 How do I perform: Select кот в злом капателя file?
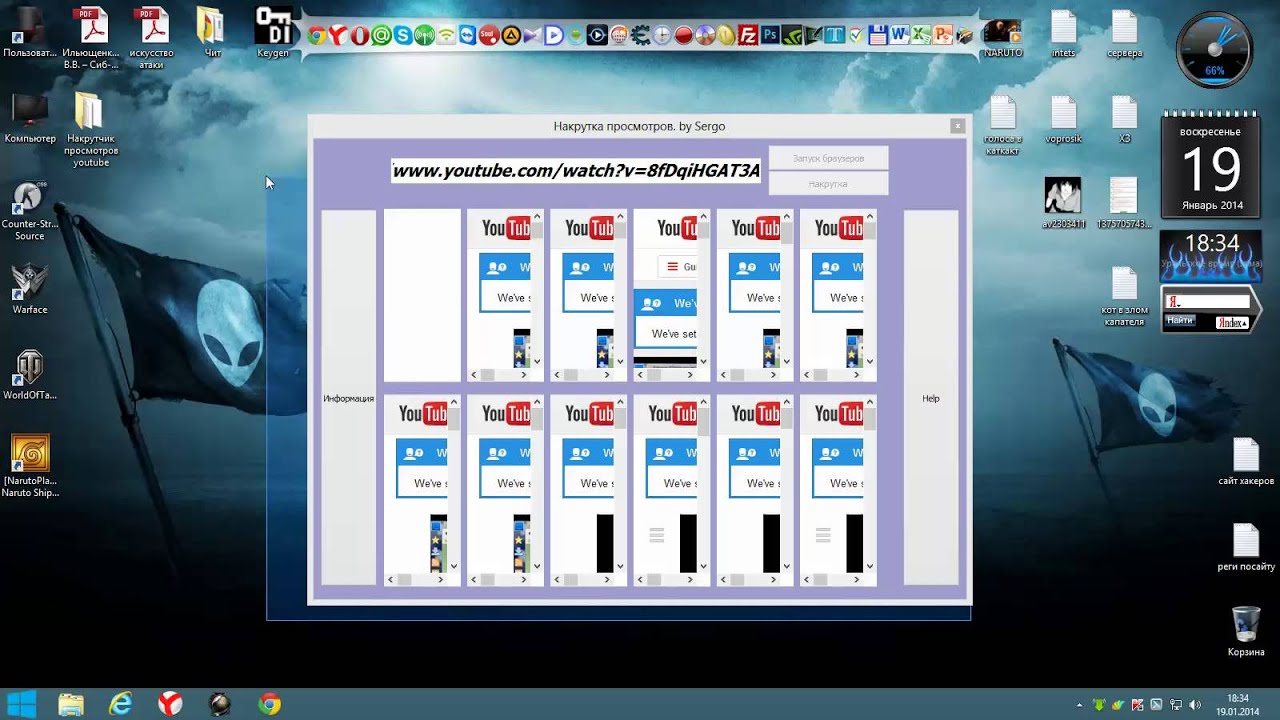(x=1125, y=297)
